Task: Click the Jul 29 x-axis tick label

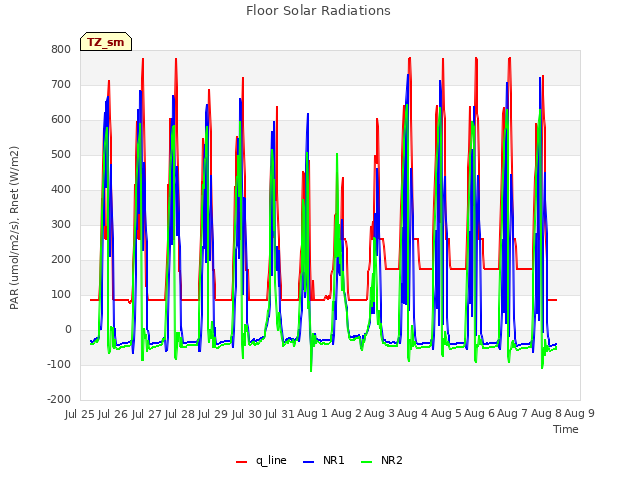Action: tap(212, 414)
